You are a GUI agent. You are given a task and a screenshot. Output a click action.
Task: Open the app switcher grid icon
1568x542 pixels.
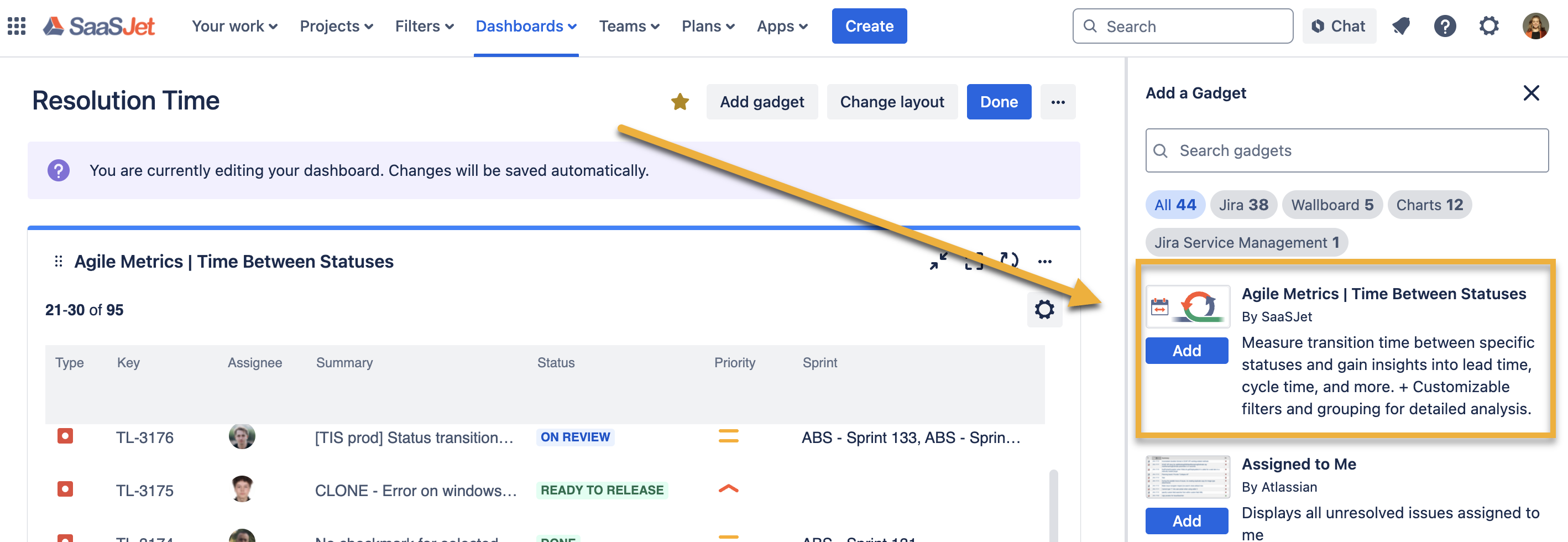[16, 25]
